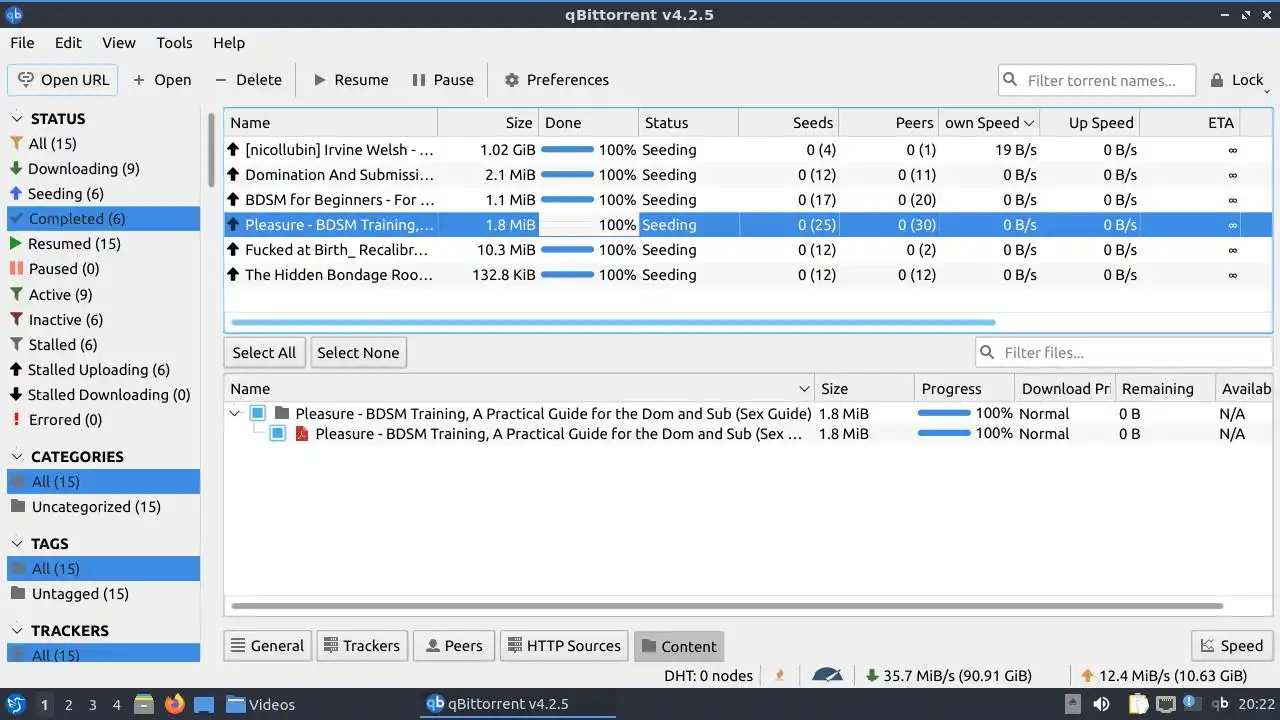
Task: Click the Select None button
Action: click(358, 352)
